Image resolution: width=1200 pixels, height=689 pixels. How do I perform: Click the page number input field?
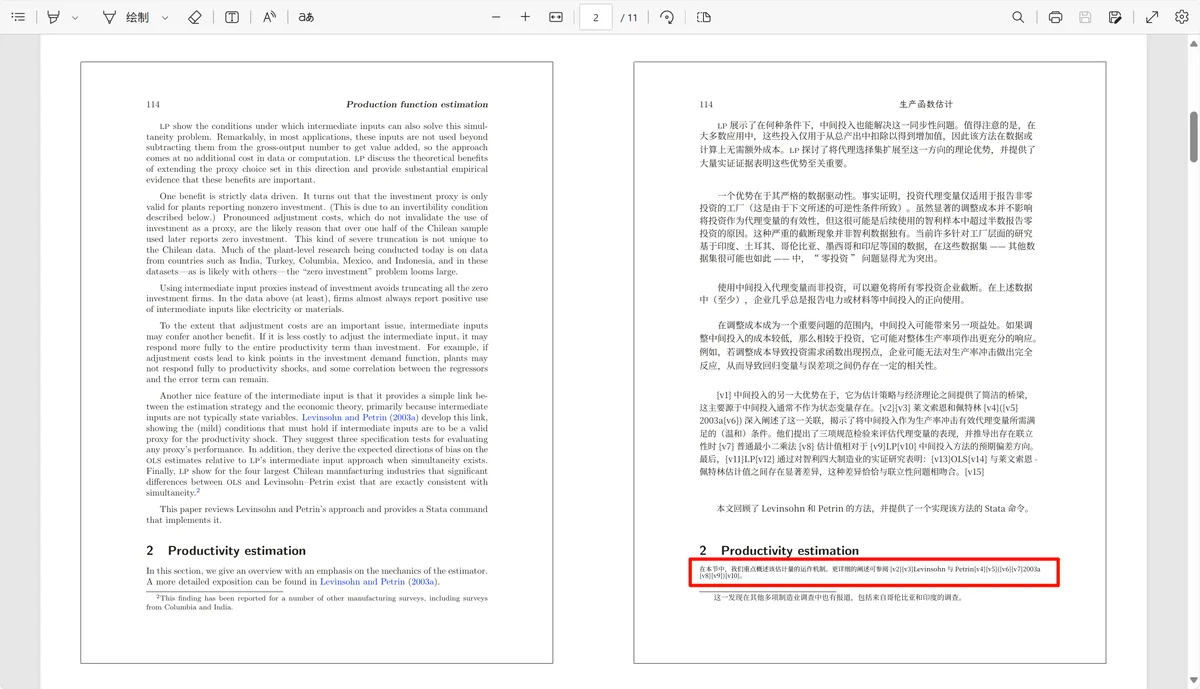[596, 17]
